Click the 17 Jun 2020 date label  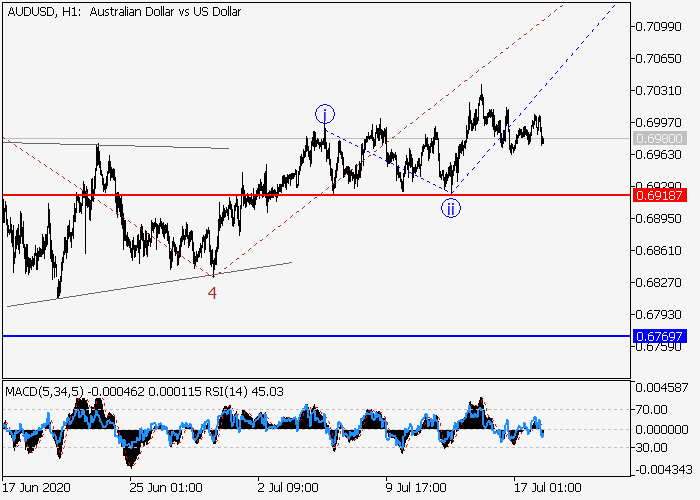[x=37, y=490]
